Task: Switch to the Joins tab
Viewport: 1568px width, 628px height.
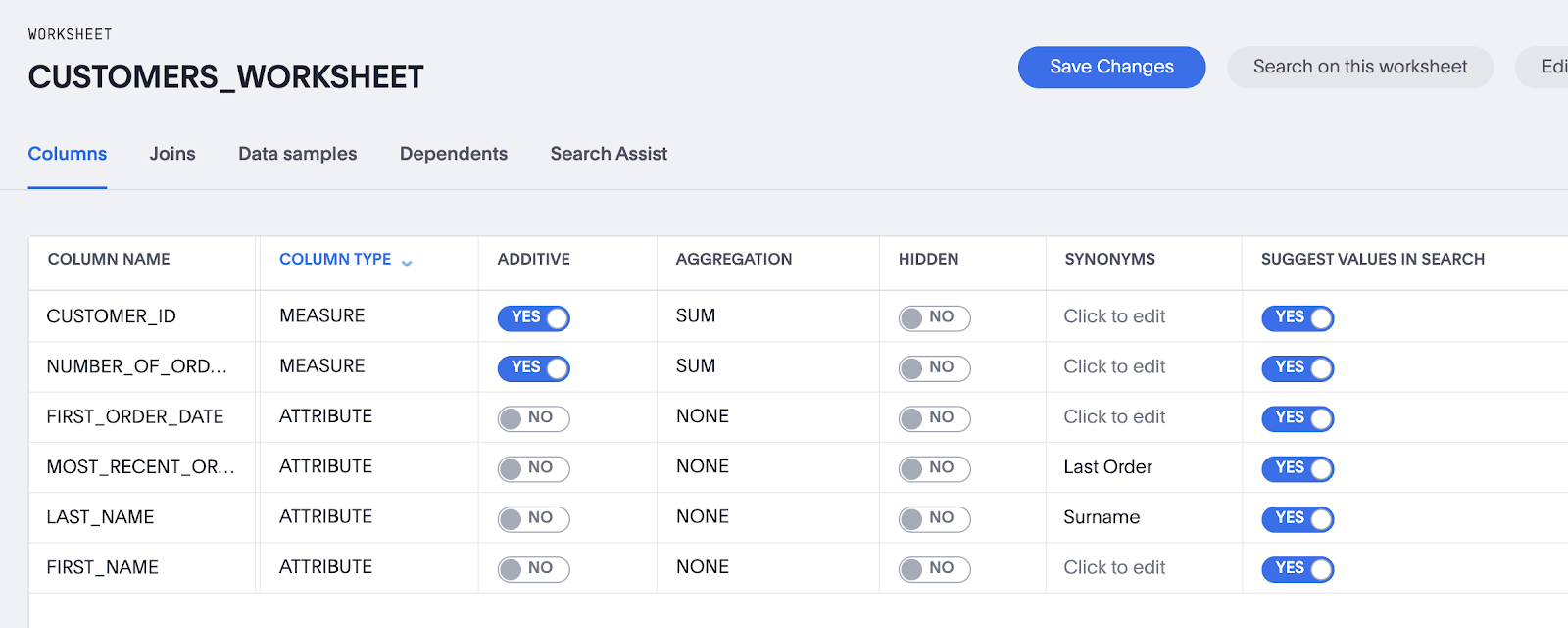Action: point(172,154)
